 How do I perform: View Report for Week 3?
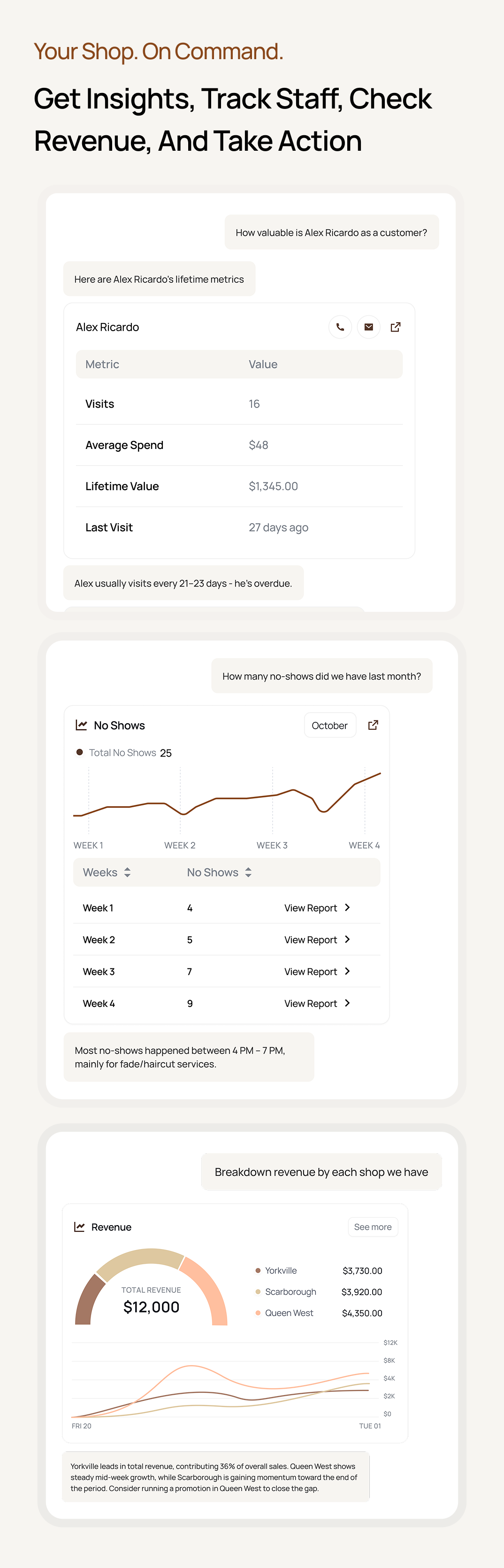pyautogui.click(x=317, y=972)
